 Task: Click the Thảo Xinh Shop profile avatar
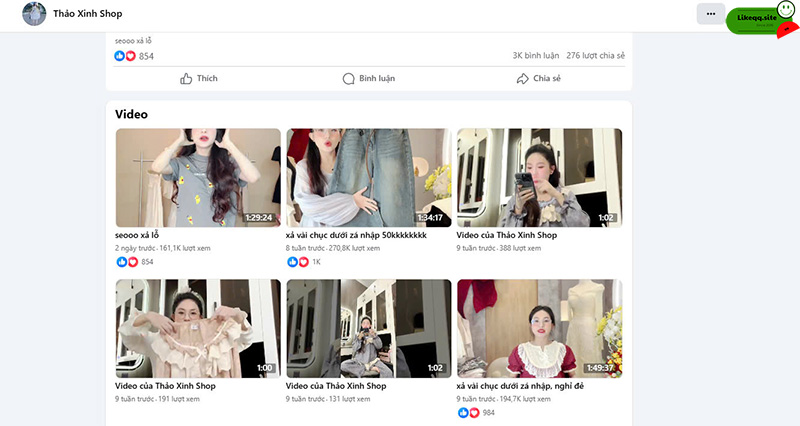tap(34, 14)
